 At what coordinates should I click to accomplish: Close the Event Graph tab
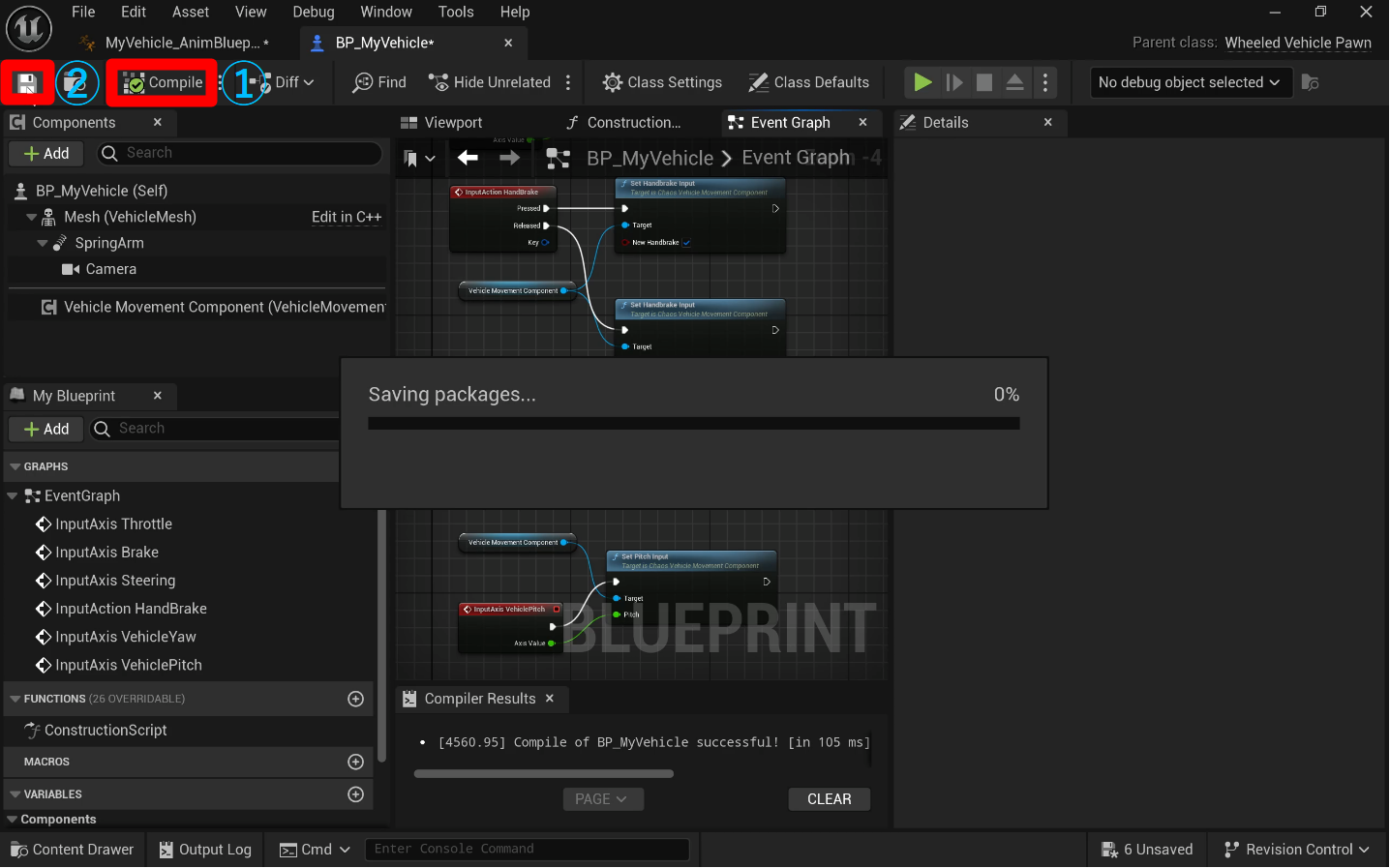point(863,122)
